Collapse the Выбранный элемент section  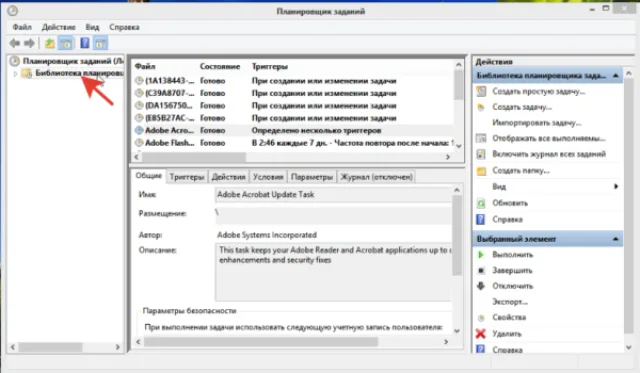pyautogui.click(x=616, y=239)
